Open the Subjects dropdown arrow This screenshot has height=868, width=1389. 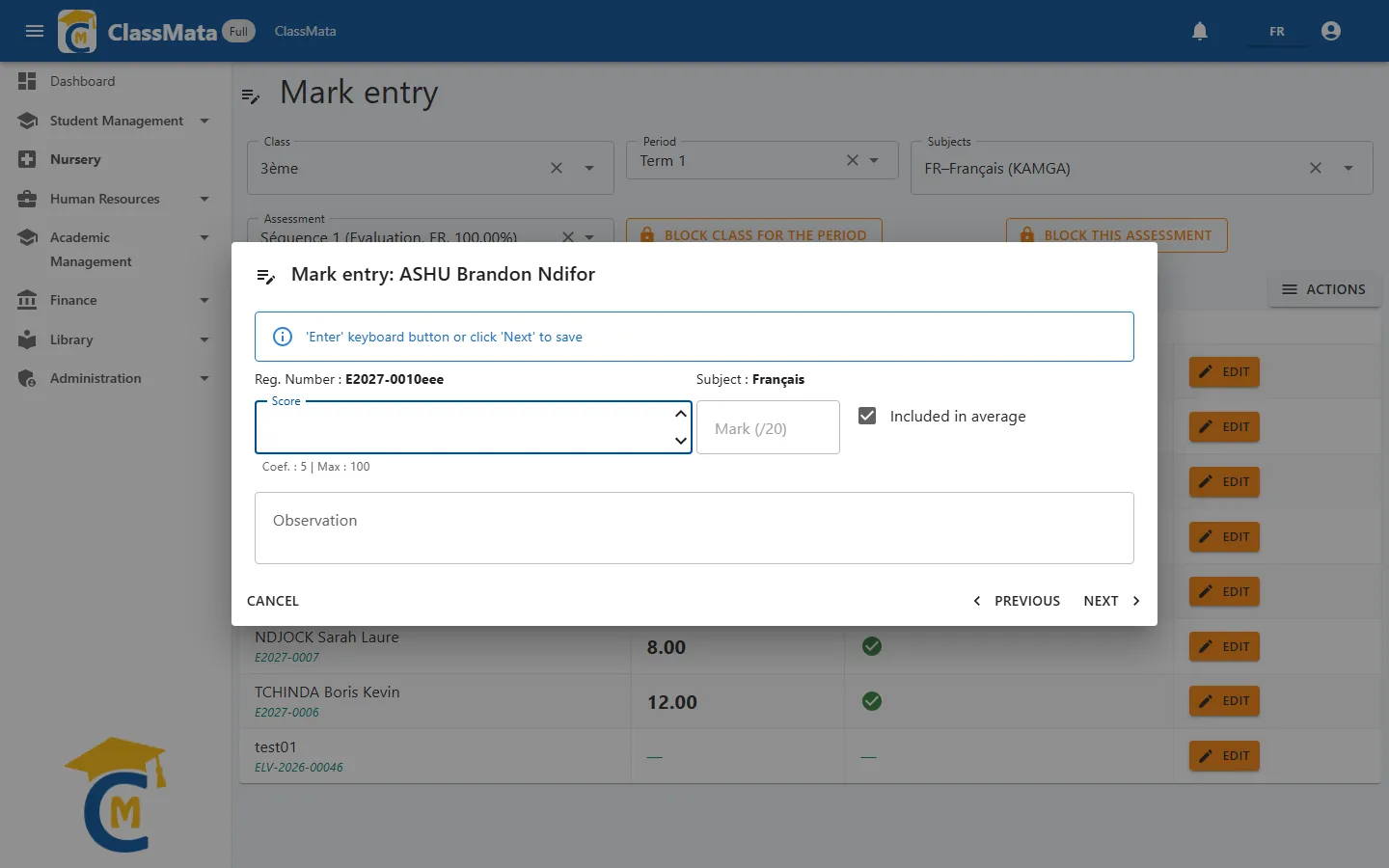[1348, 168]
